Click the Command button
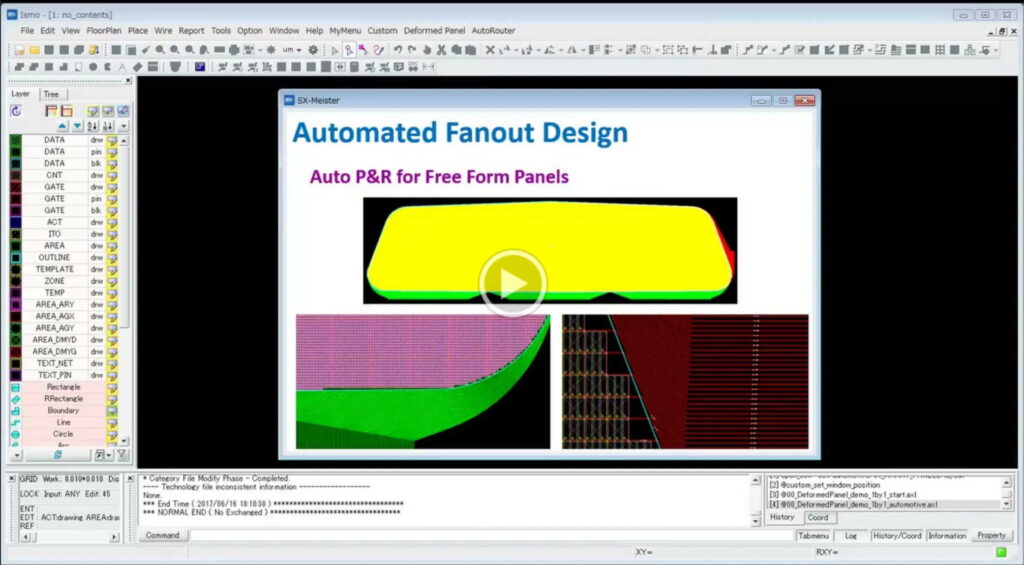Viewport: 1024px width, 565px height. pyautogui.click(x=163, y=535)
